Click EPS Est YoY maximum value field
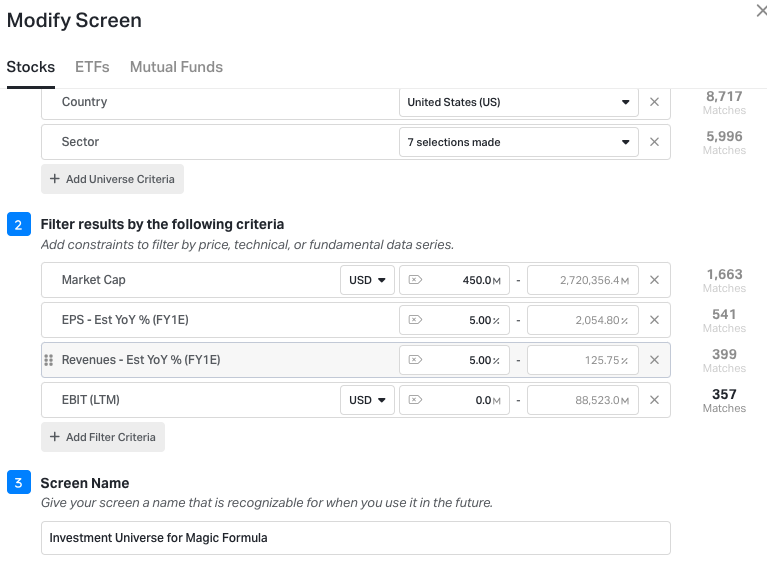This screenshot has width=767, height=573. [582, 320]
